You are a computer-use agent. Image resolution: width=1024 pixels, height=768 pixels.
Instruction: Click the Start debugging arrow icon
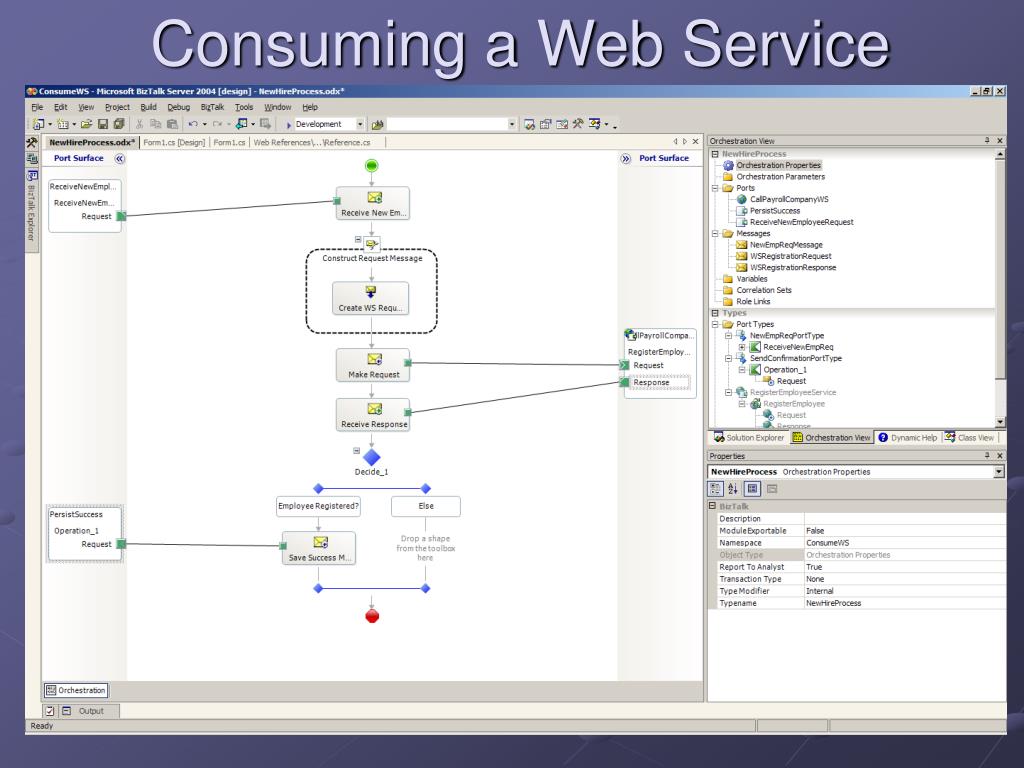pos(288,125)
